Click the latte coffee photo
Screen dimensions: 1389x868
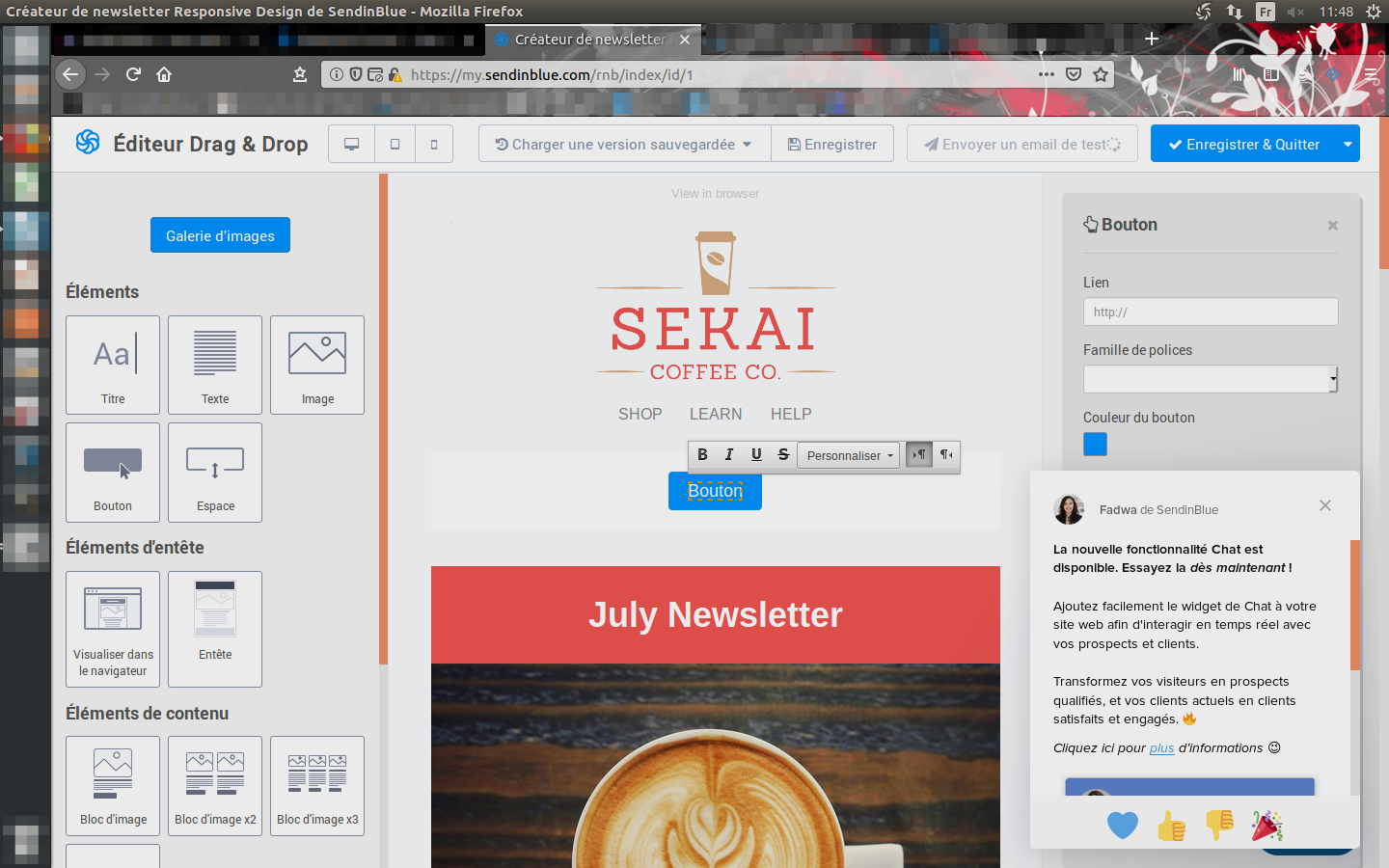click(716, 766)
